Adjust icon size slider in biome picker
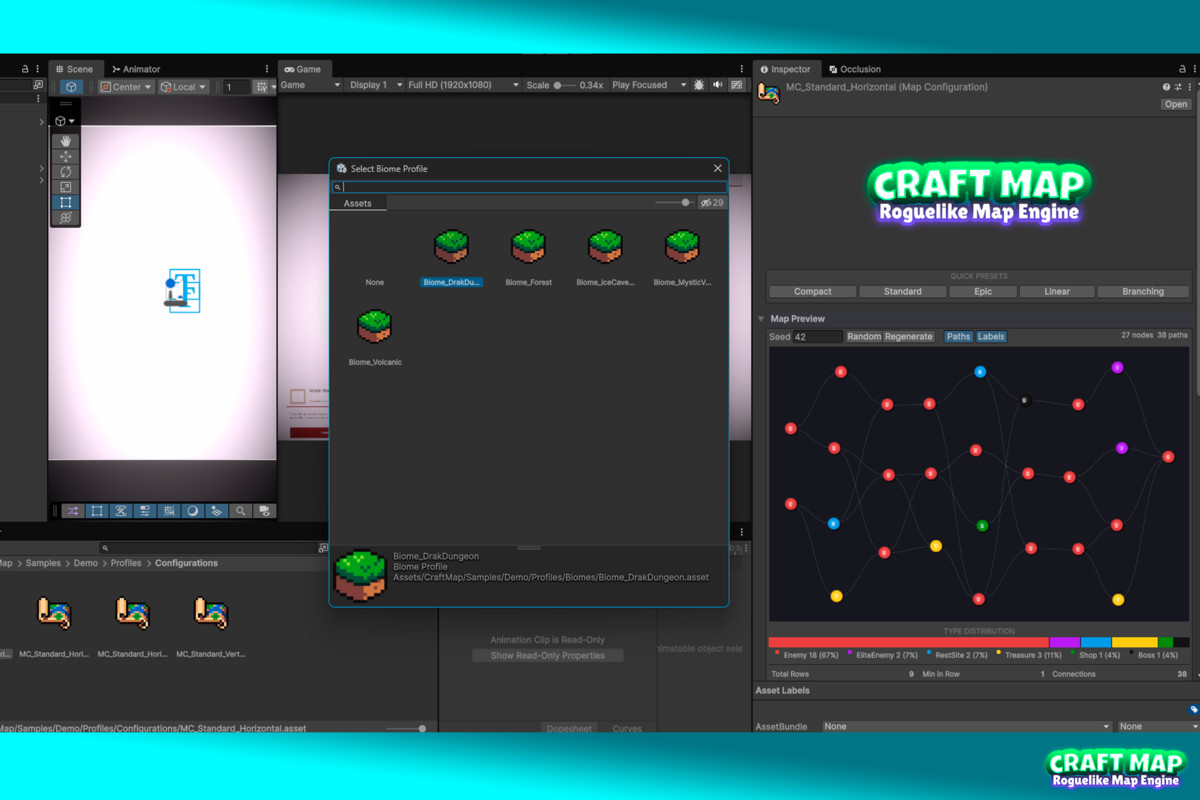This screenshot has width=1200, height=800. tap(674, 203)
